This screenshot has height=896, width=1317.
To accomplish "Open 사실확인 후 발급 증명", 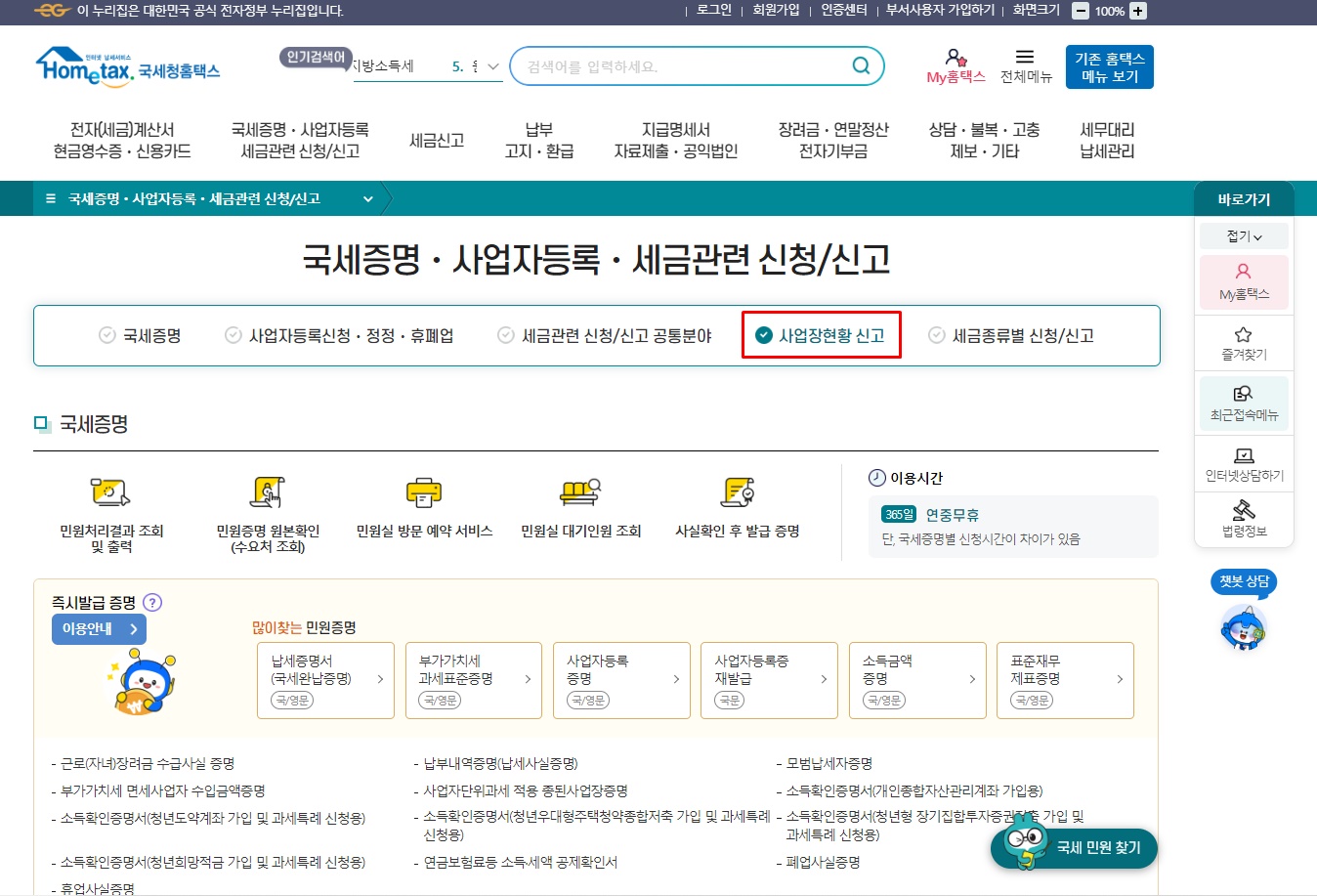I will point(738,495).
